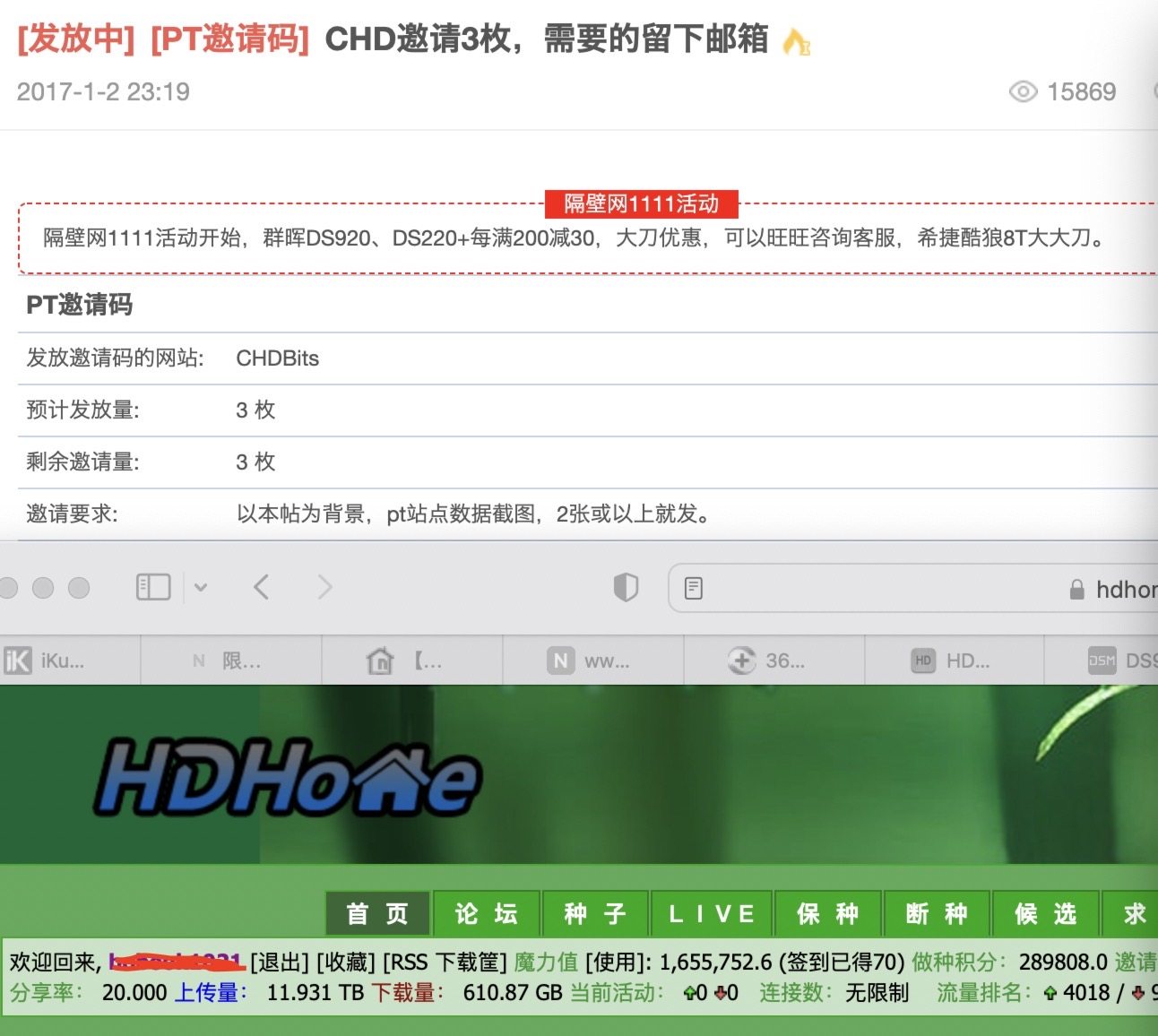The height and width of the screenshot is (1036, 1158).
Task: Go back with the Safari back arrow
Action: (x=261, y=587)
